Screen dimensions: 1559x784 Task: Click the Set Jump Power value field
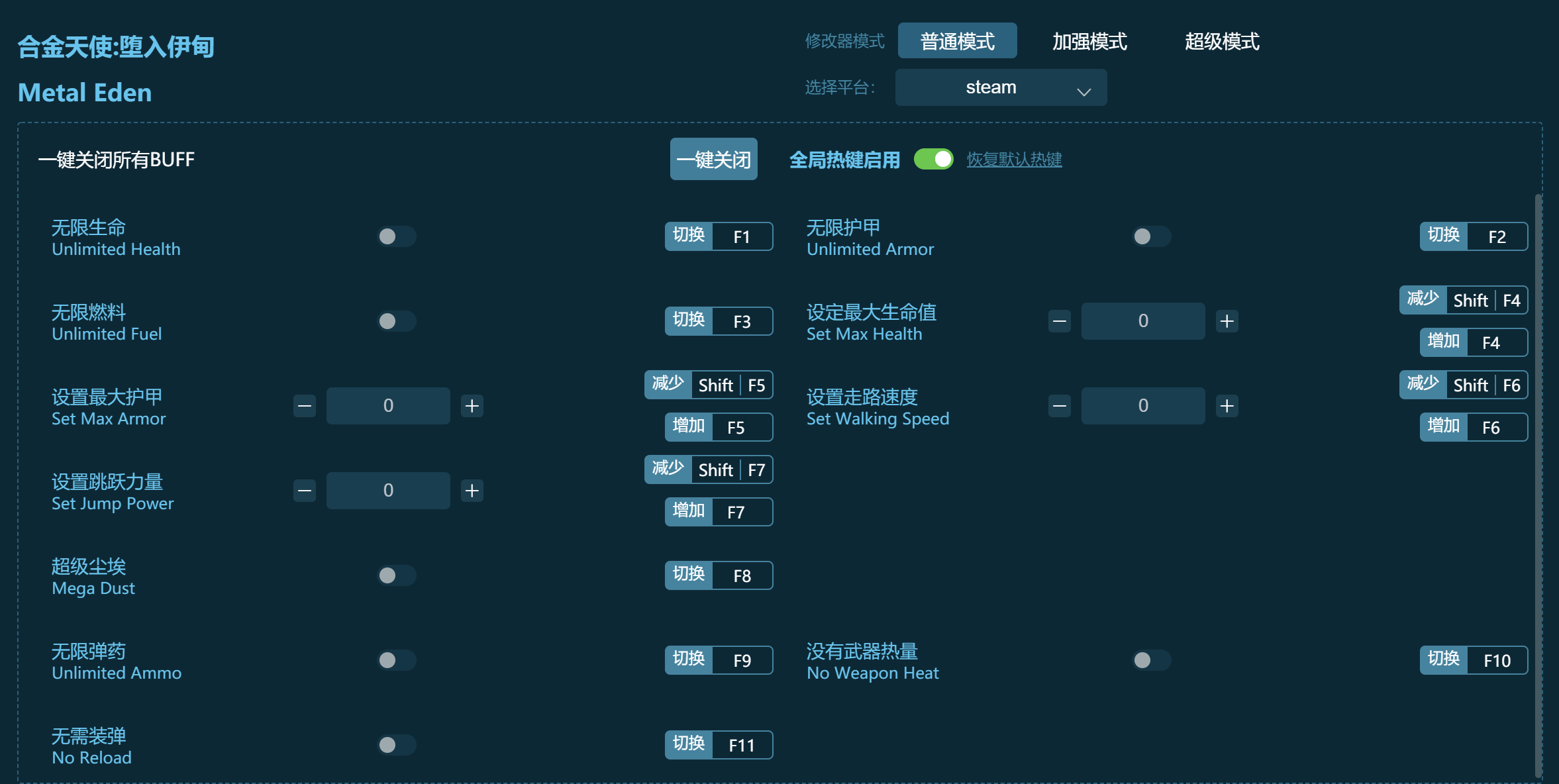[x=388, y=490]
